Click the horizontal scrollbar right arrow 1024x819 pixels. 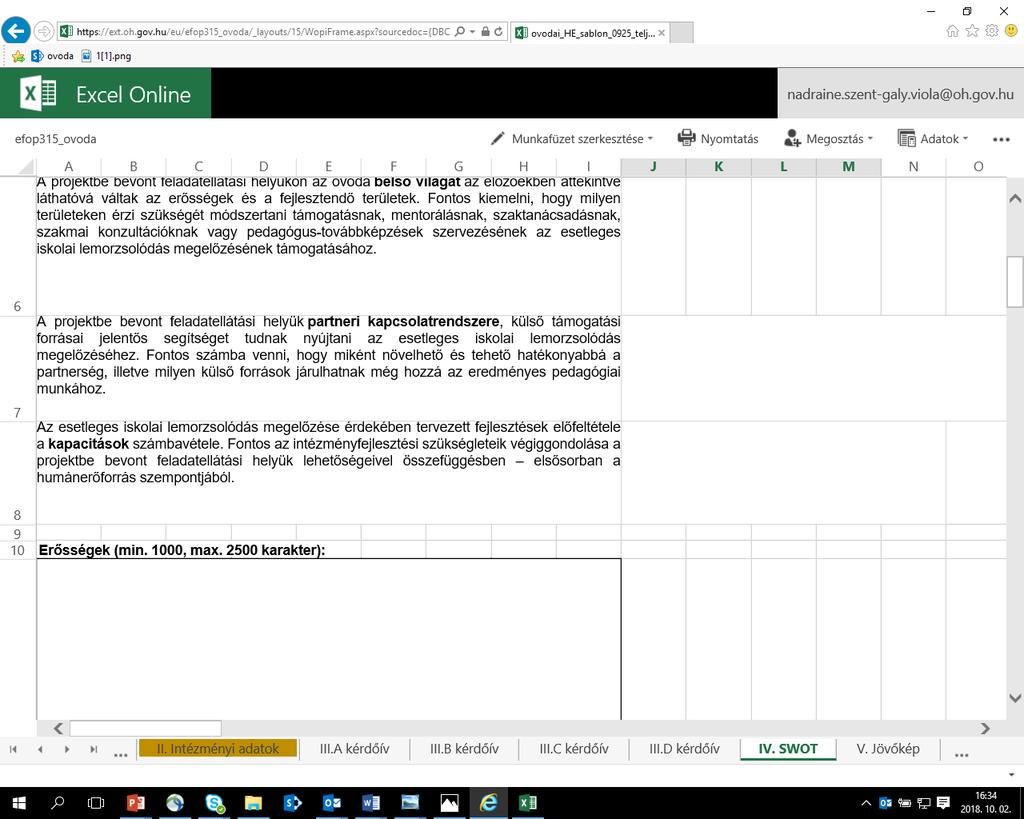pyautogui.click(x=985, y=728)
